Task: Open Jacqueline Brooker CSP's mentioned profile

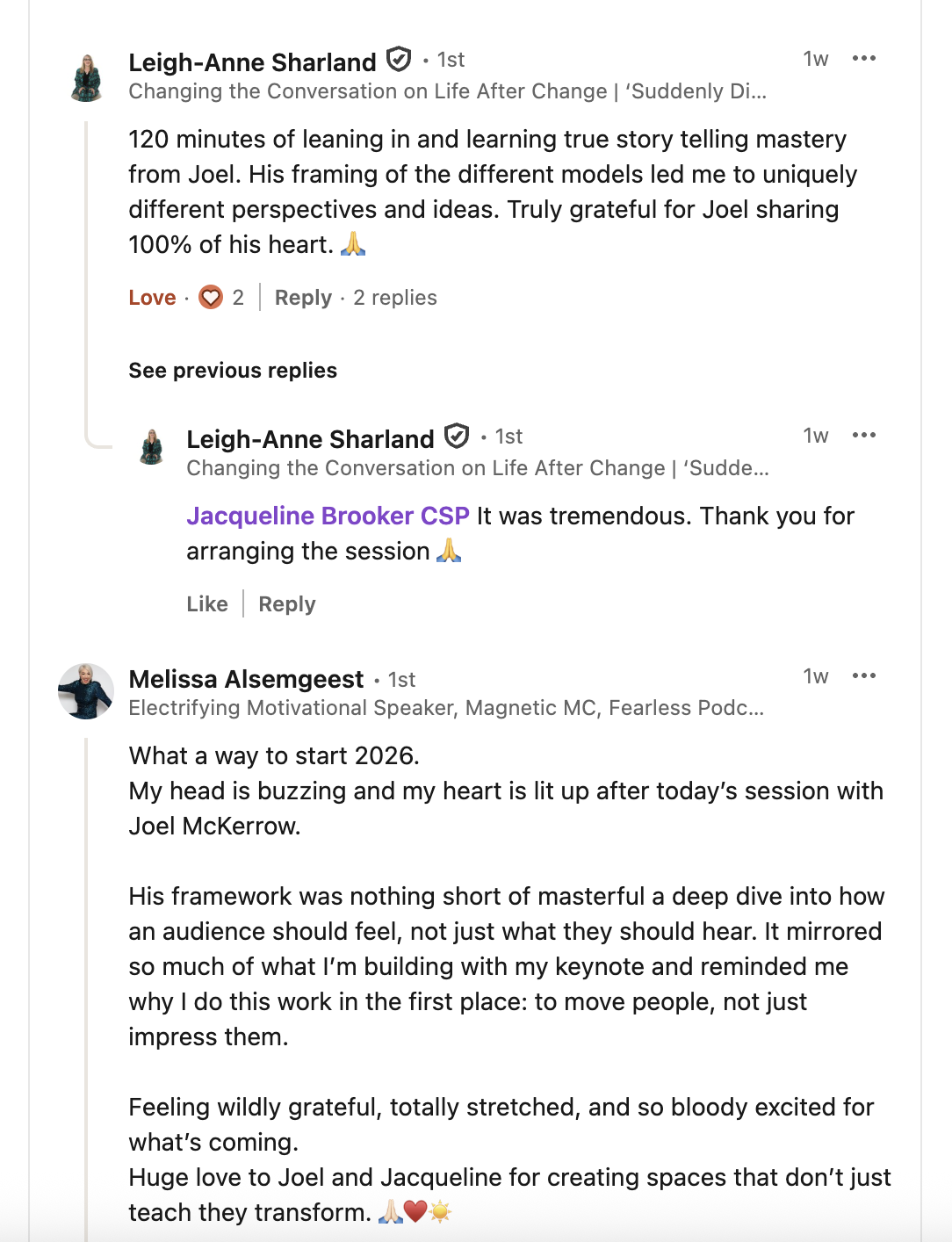Action: pyautogui.click(x=328, y=516)
